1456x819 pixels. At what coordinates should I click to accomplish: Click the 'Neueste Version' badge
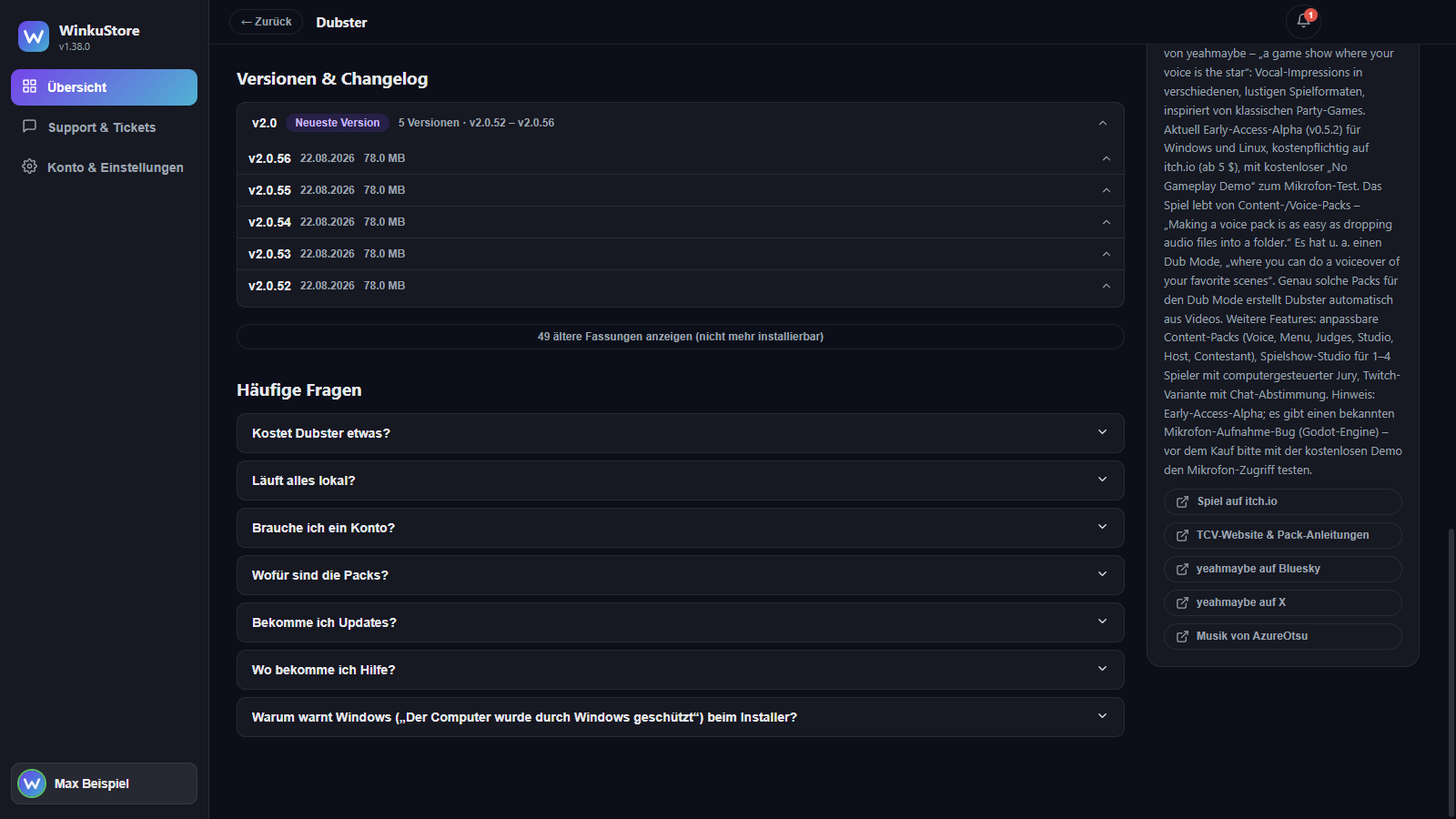coord(338,123)
